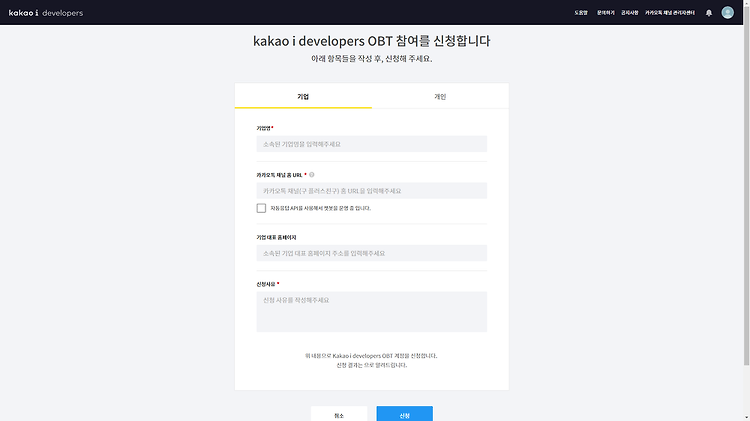Open the notification bell icon
Image resolution: width=750 pixels, height=421 pixels.
pos(708,13)
